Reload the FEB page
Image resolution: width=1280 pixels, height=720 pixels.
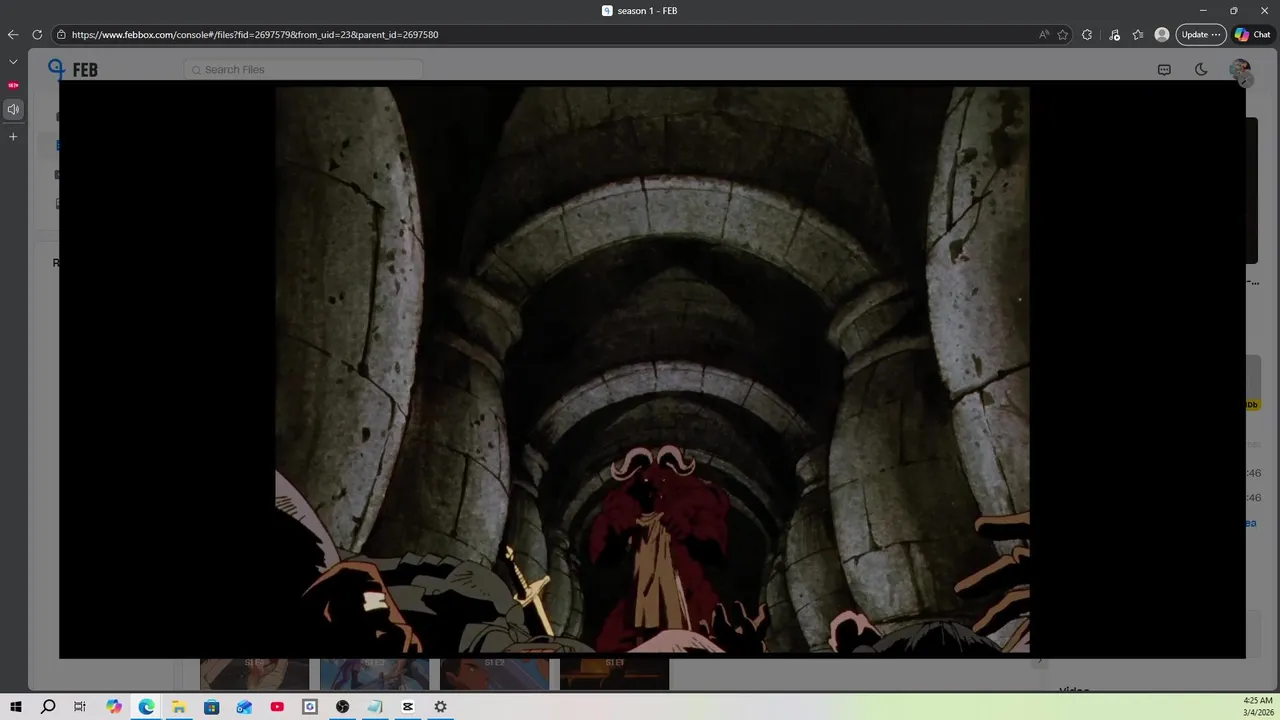point(37,34)
